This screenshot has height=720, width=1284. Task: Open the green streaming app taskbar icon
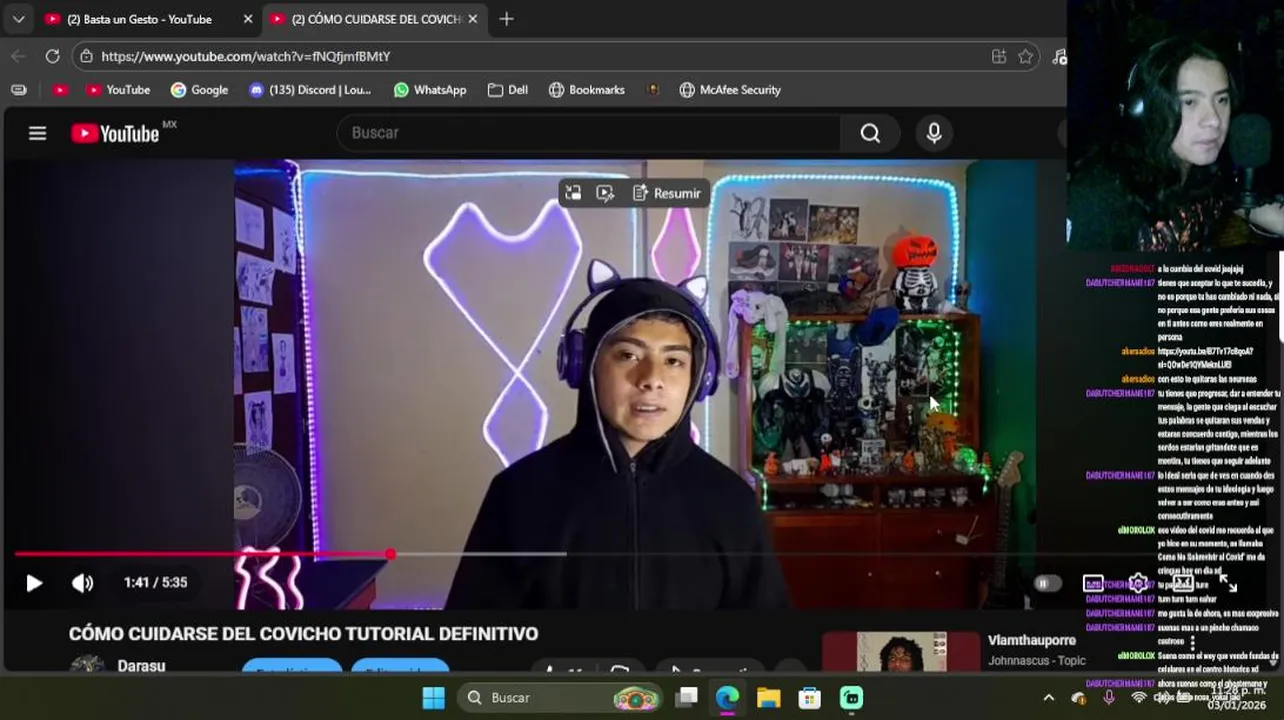pyautogui.click(x=851, y=698)
